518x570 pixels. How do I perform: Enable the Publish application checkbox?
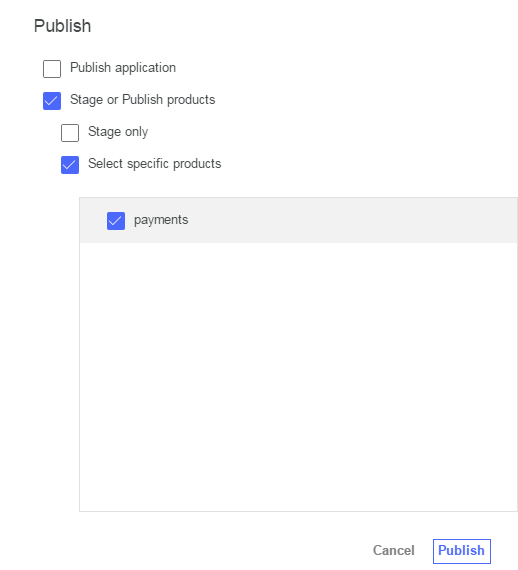tap(52, 69)
